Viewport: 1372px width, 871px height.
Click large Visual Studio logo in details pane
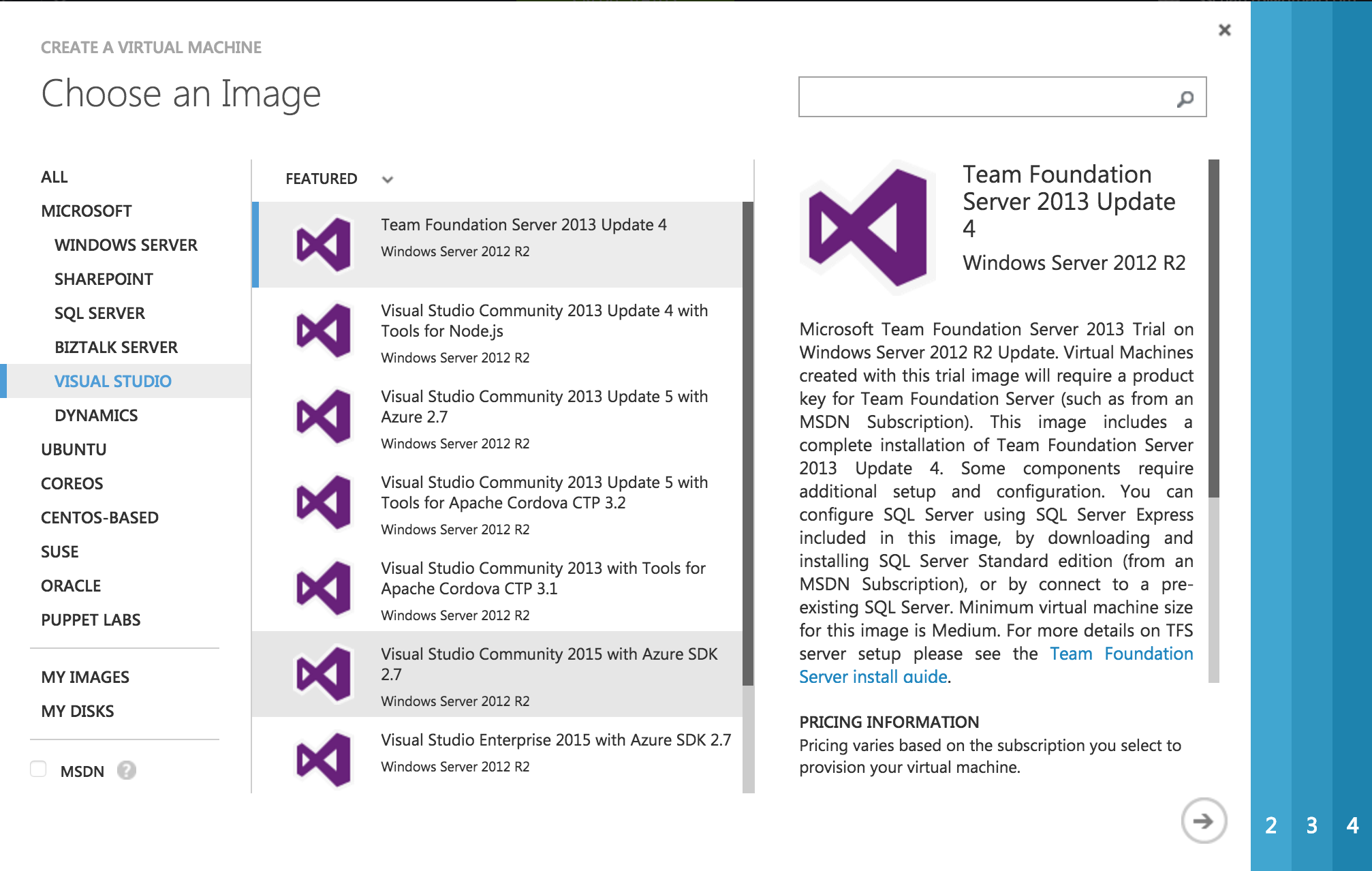(867, 227)
